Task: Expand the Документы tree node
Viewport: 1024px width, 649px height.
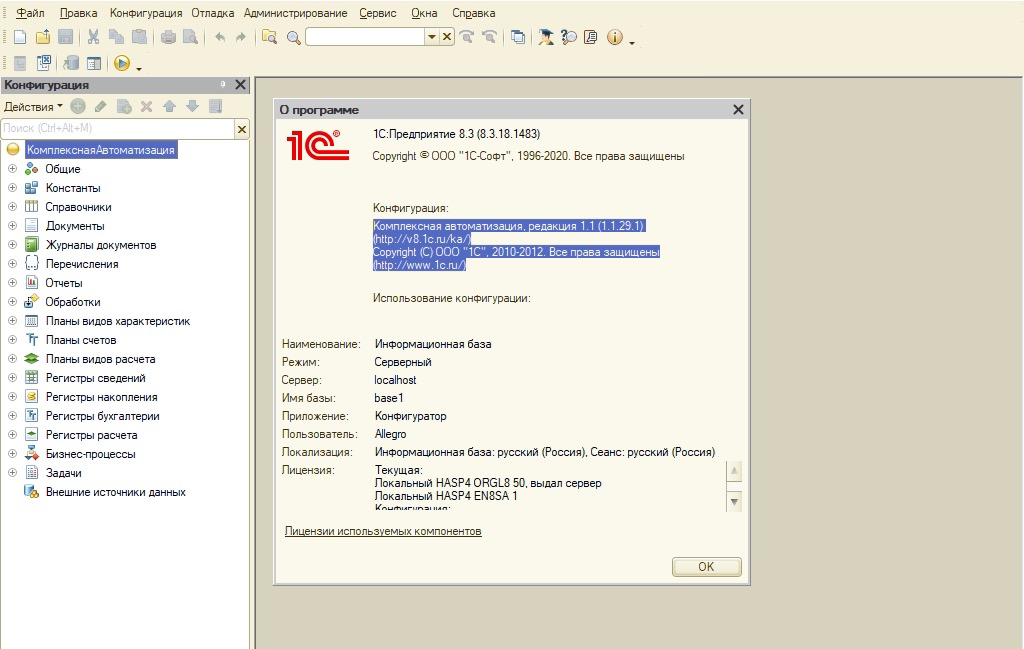Action: coord(12,225)
